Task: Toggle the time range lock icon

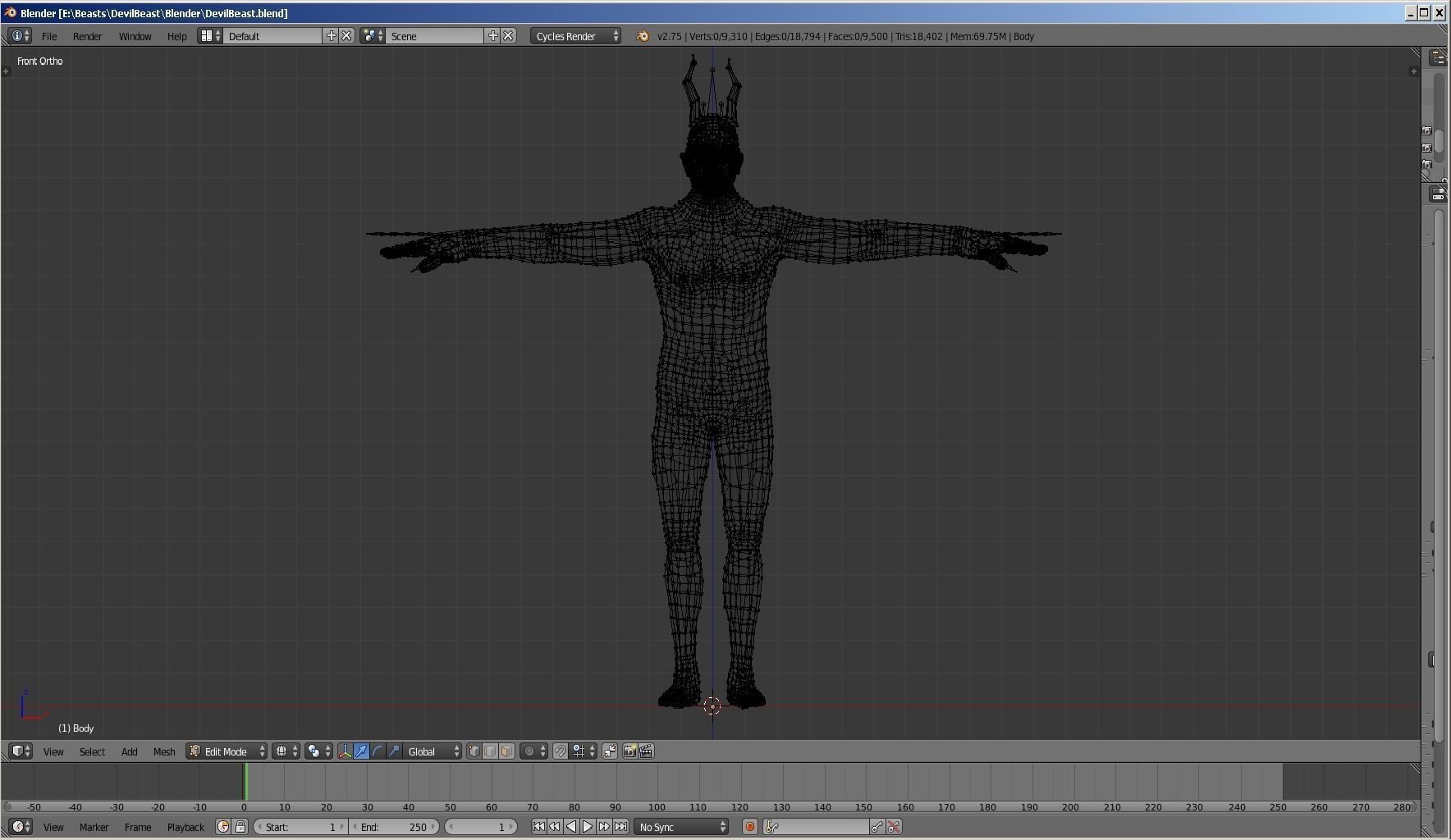Action: point(240,827)
